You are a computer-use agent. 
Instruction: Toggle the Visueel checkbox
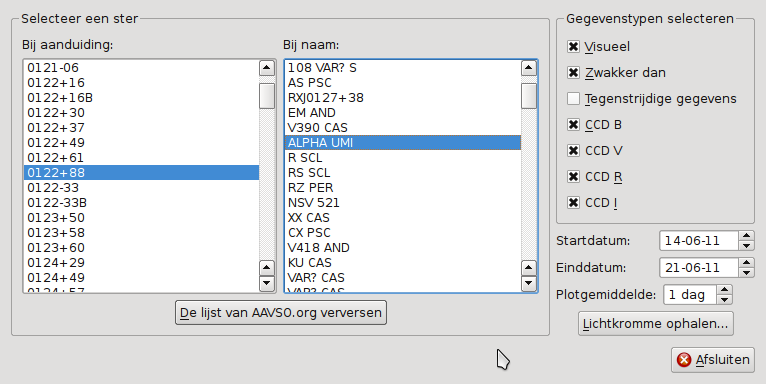(x=574, y=46)
